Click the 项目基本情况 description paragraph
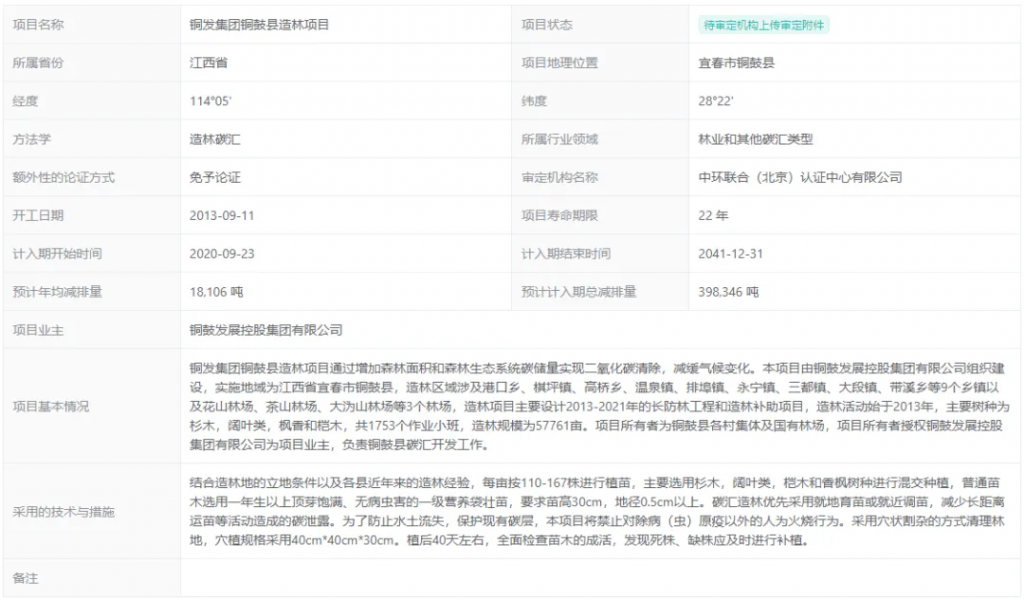1024x599 pixels. pos(600,406)
